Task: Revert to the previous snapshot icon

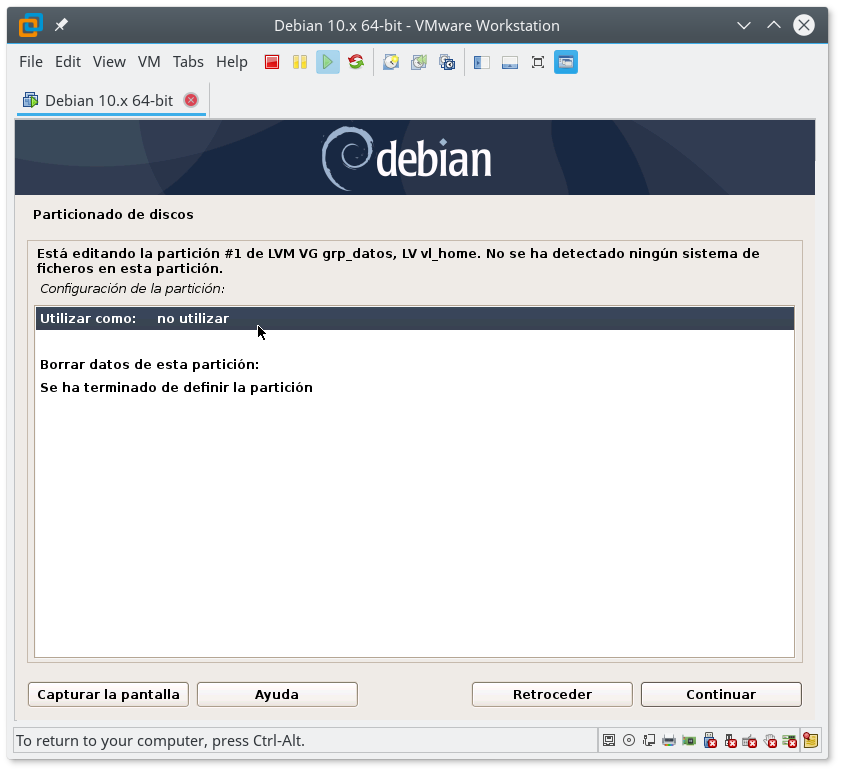Action: tap(419, 62)
